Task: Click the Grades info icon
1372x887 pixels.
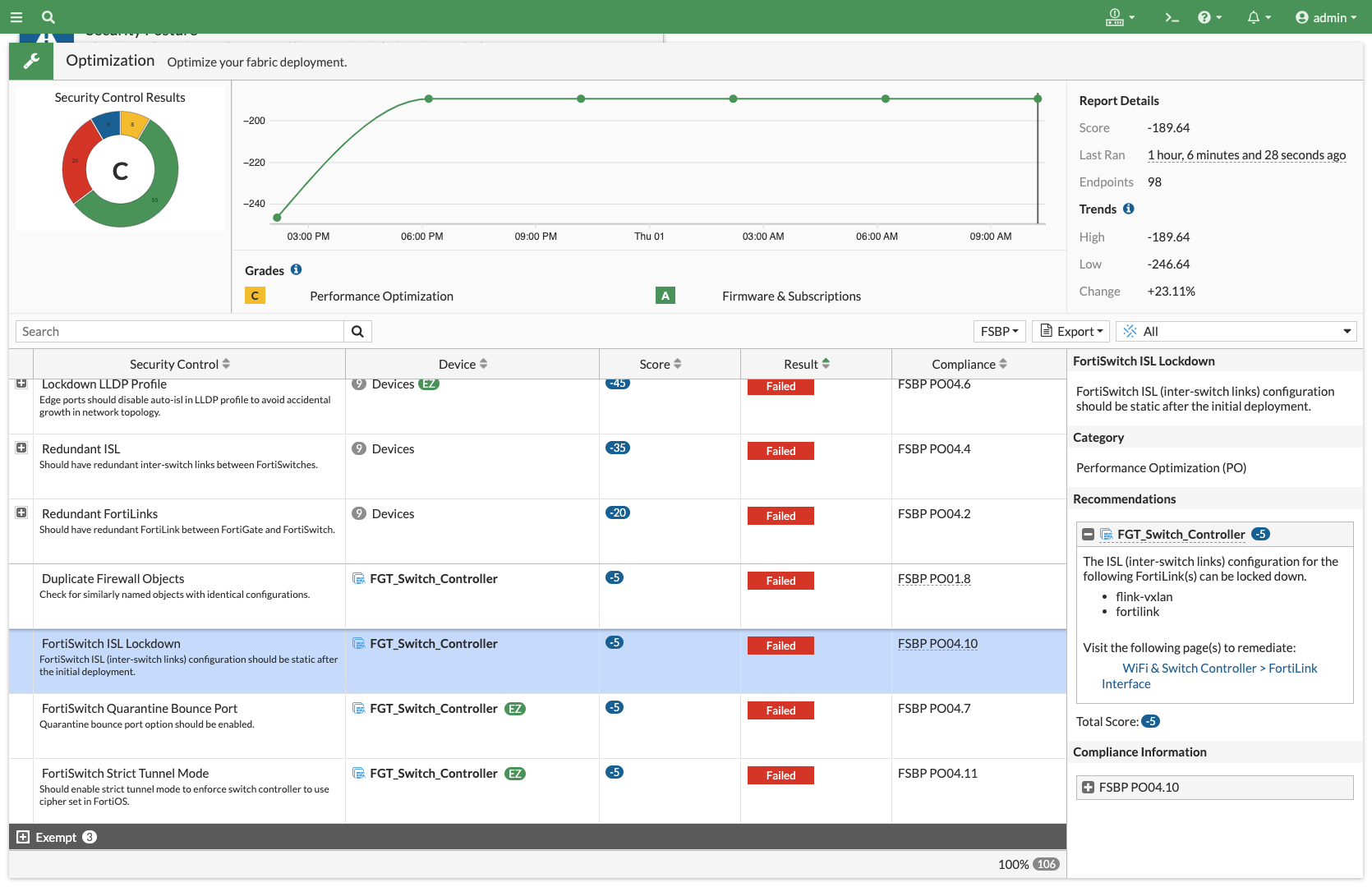Action: point(297,269)
